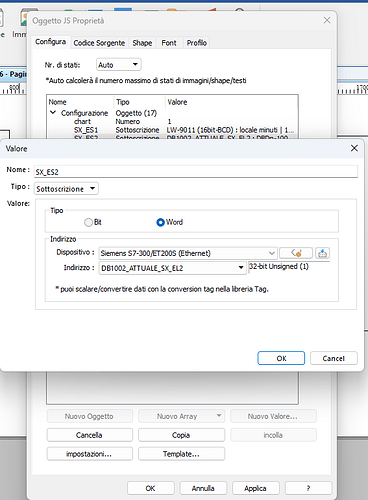Open the Nr. di stati dropdown
The width and height of the screenshot is (368, 500).
pyautogui.click(x=118, y=65)
